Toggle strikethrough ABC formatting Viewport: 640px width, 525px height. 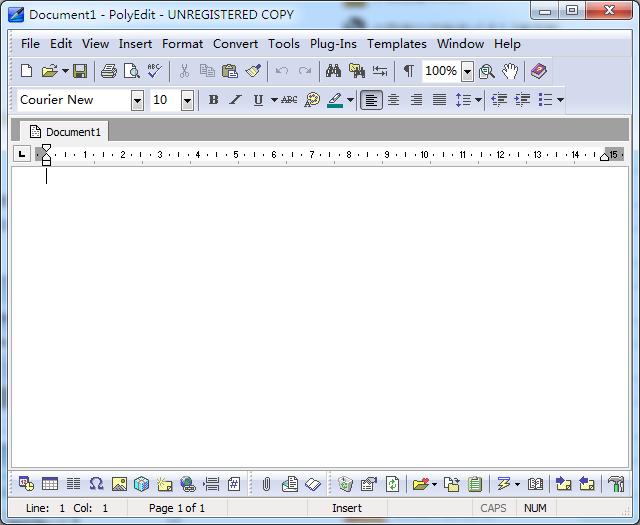pos(289,100)
